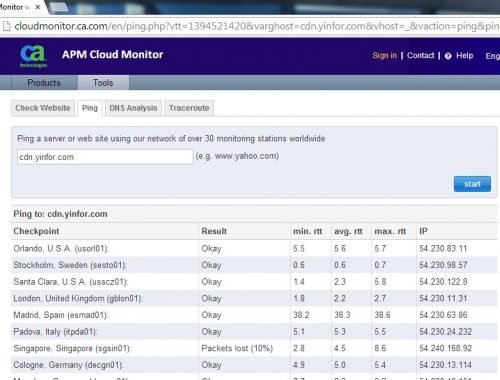
Task: Open a new browser tab
Action: 58,7
